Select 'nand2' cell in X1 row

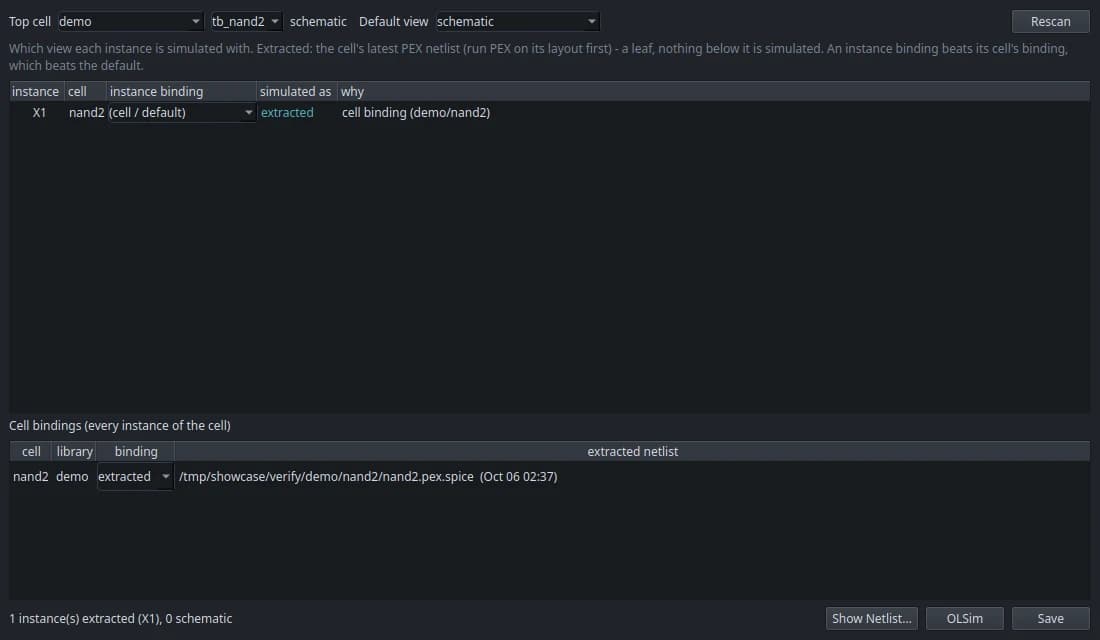tap(86, 112)
